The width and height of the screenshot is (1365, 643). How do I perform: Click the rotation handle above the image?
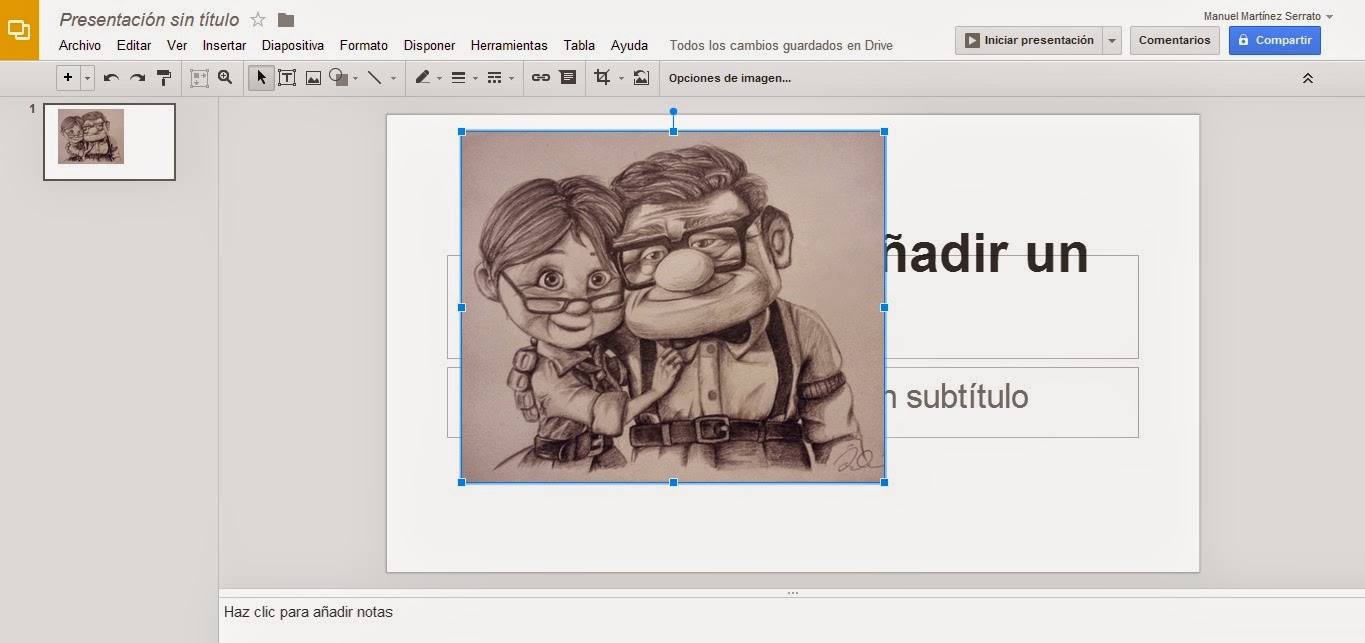tap(673, 111)
